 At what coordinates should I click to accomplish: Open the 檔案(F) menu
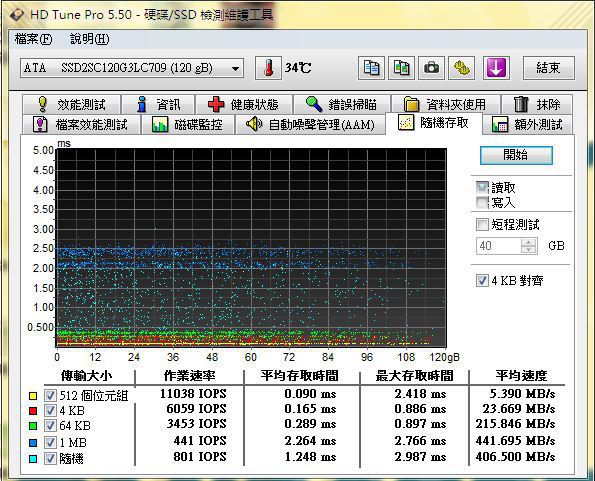coord(33,39)
